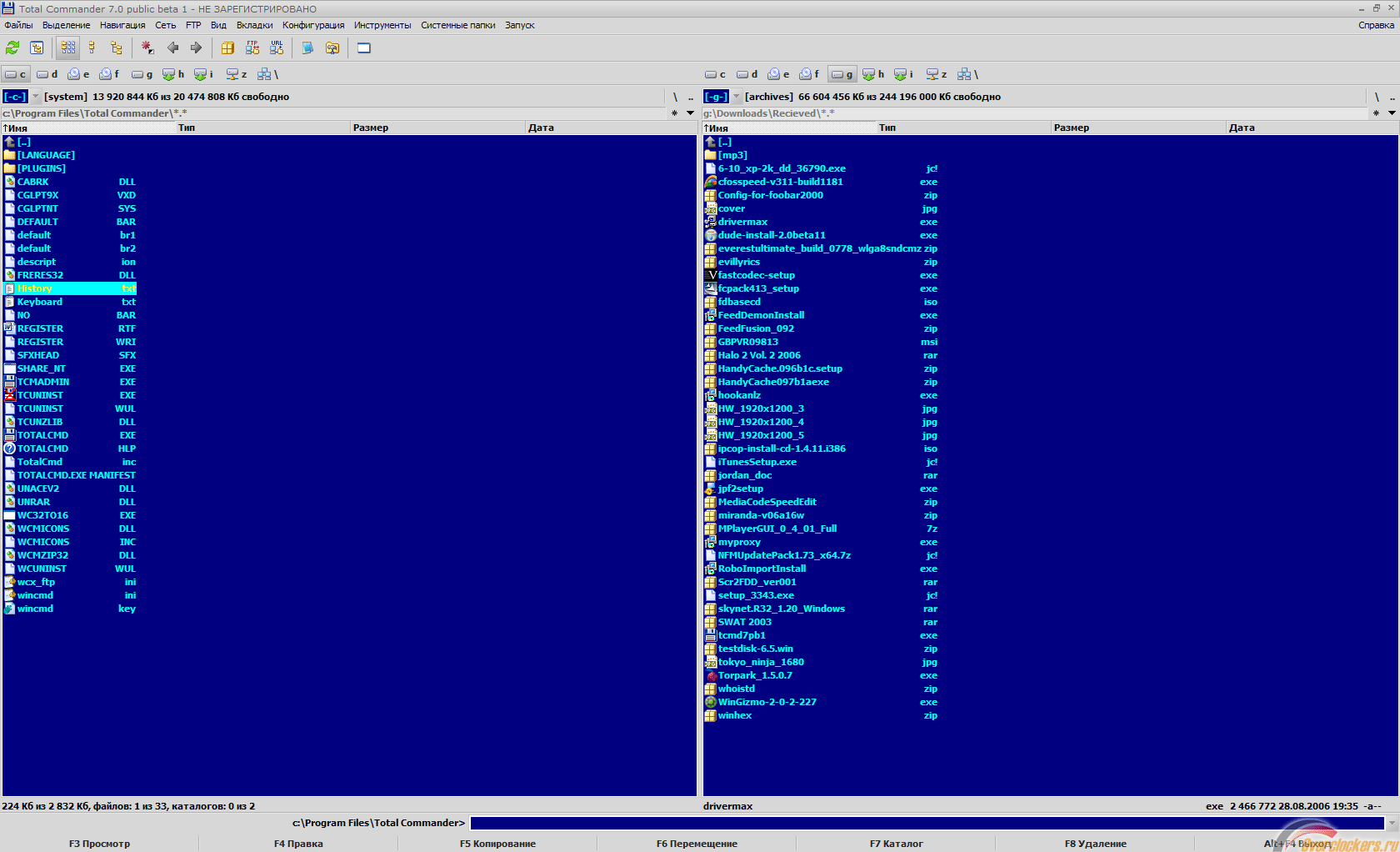Open the command line history dropdown
The image size is (1400, 852).
pos(1391,823)
